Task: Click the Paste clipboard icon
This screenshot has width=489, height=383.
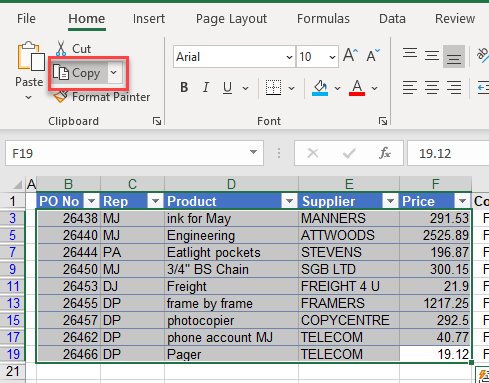Action: click(x=31, y=57)
